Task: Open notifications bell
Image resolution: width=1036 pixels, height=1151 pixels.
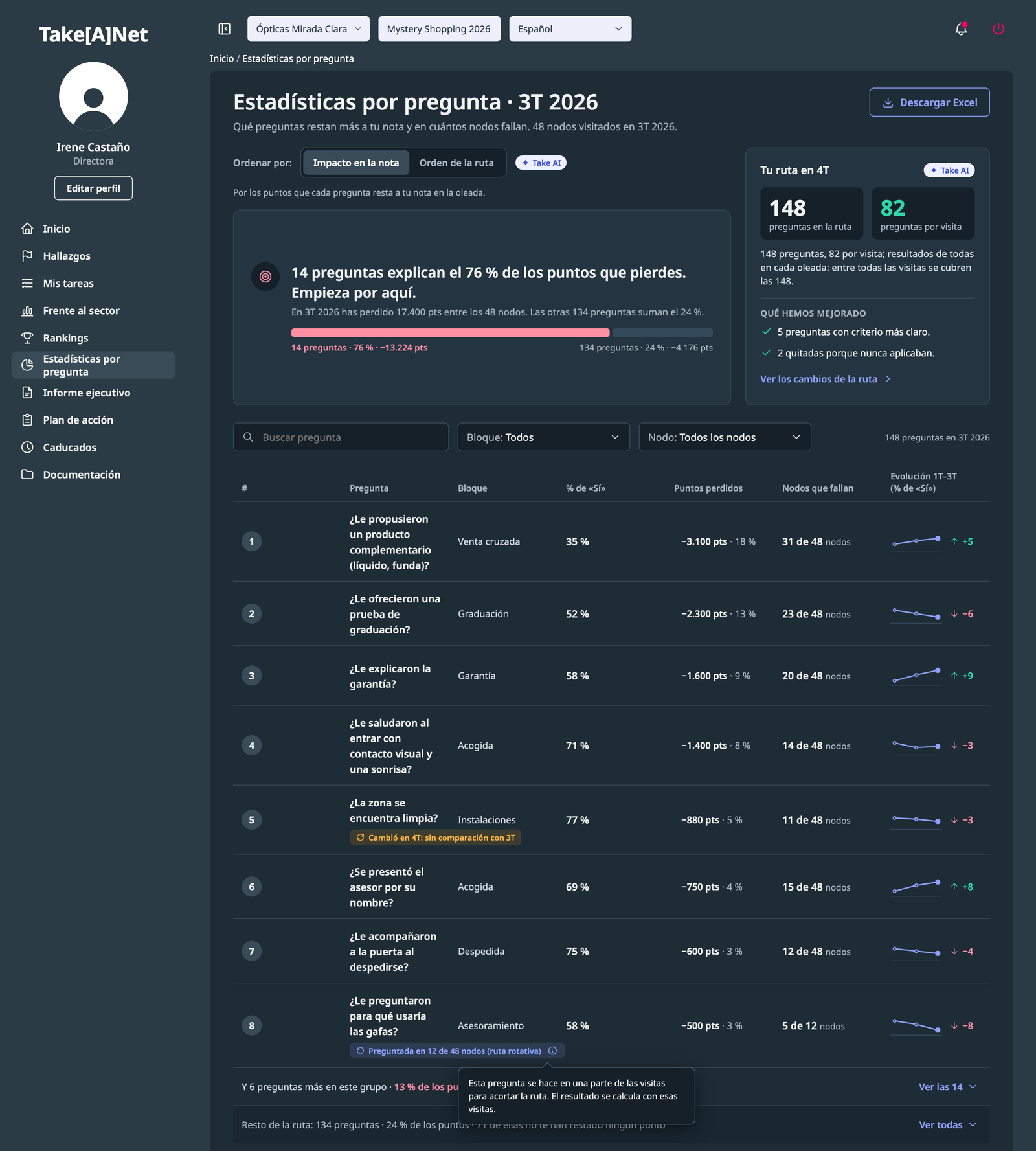Action: pyautogui.click(x=961, y=28)
